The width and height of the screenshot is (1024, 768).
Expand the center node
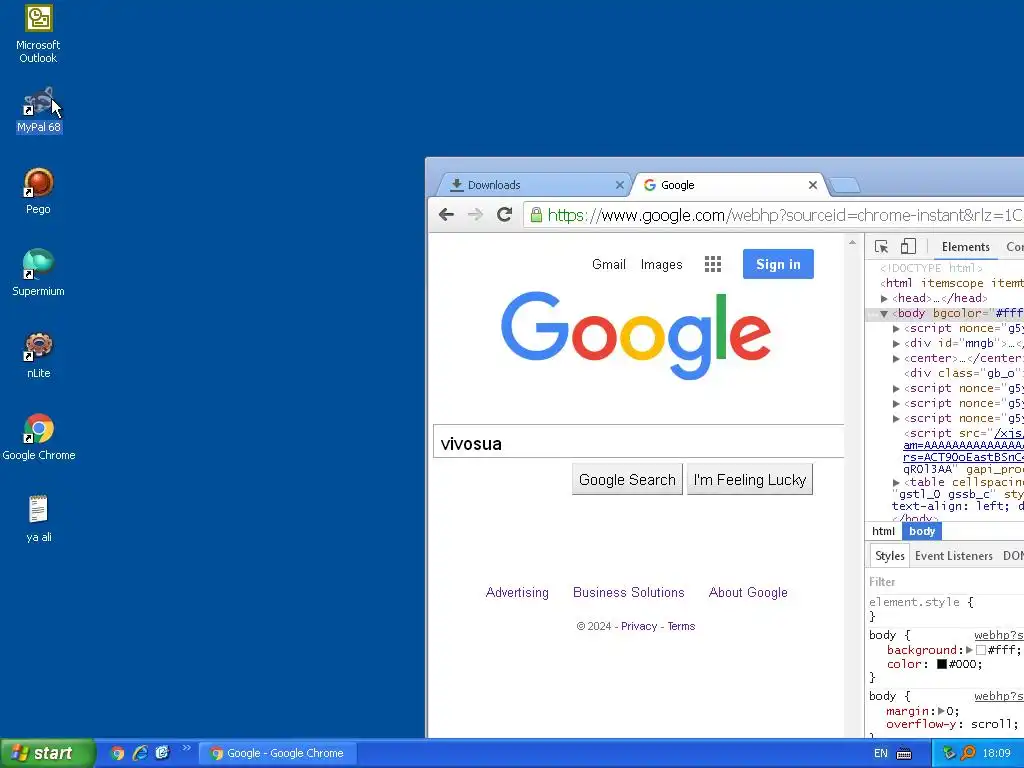[x=897, y=359]
